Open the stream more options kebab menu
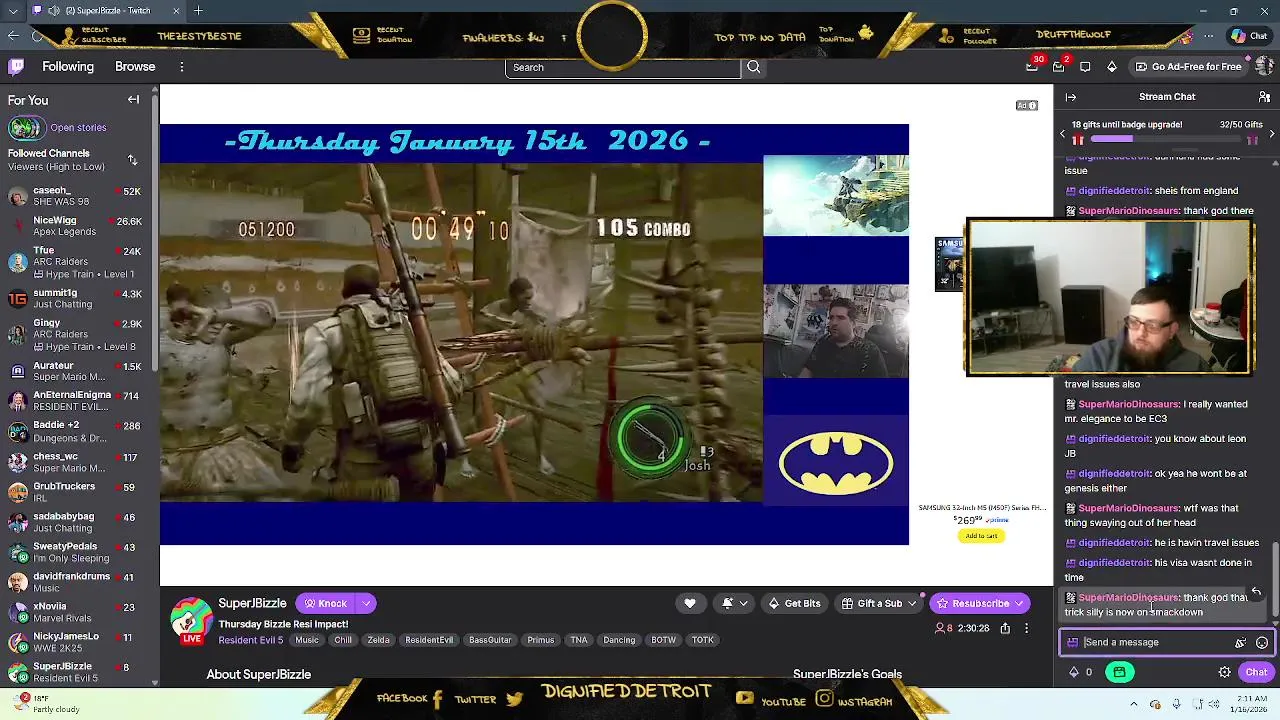Screen dimensions: 1280x720 (1026, 628)
